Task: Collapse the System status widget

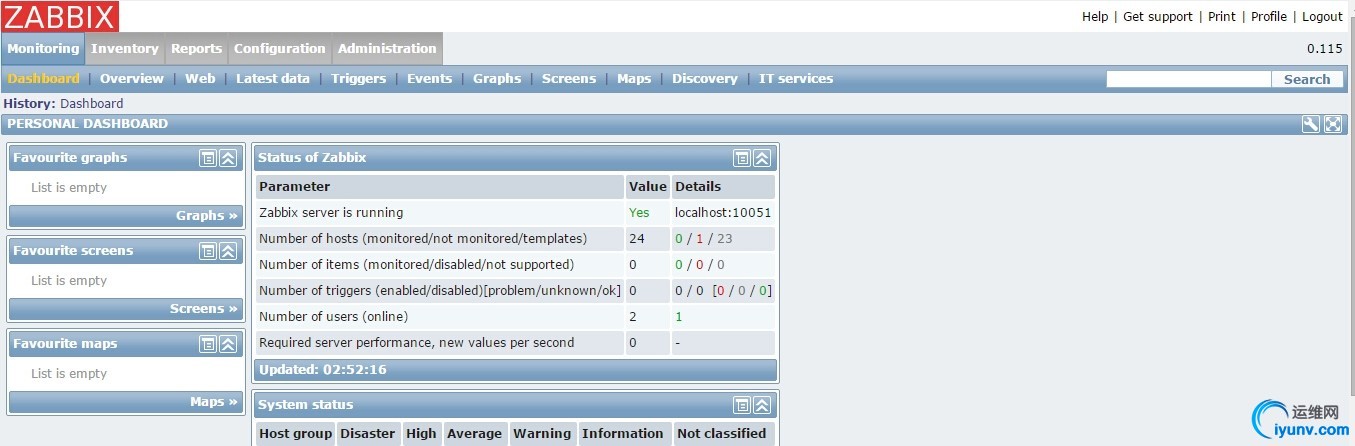Action: [762, 405]
